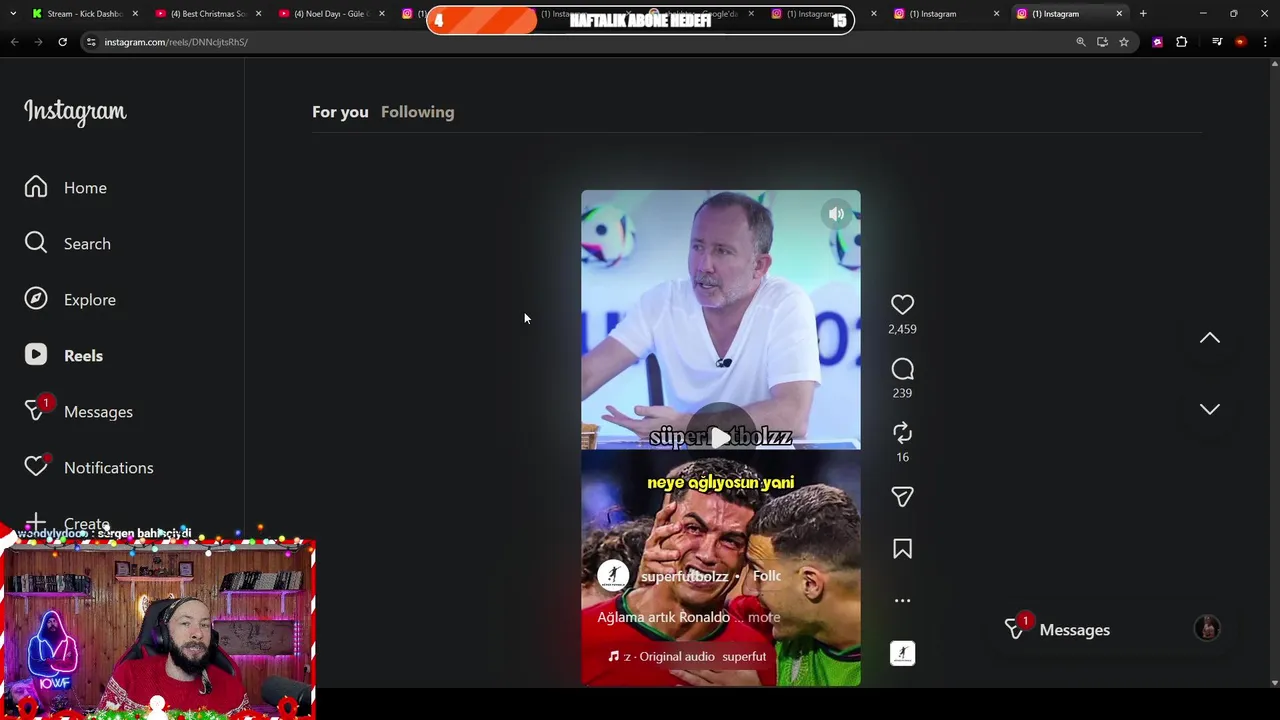The height and width of the screenshot is (720, 1280).
Task: Expand the caption with more link
Action: pyautogui.click(x=764, y=618)
